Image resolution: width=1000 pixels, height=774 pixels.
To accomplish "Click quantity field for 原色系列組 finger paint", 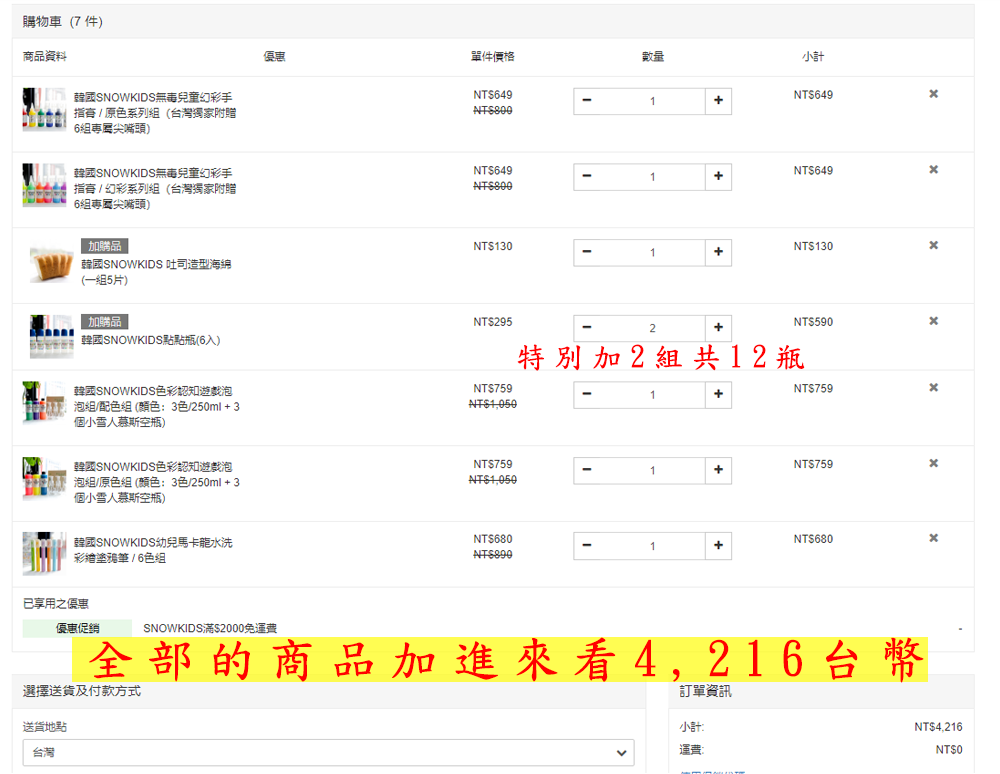I will point(652,101).
